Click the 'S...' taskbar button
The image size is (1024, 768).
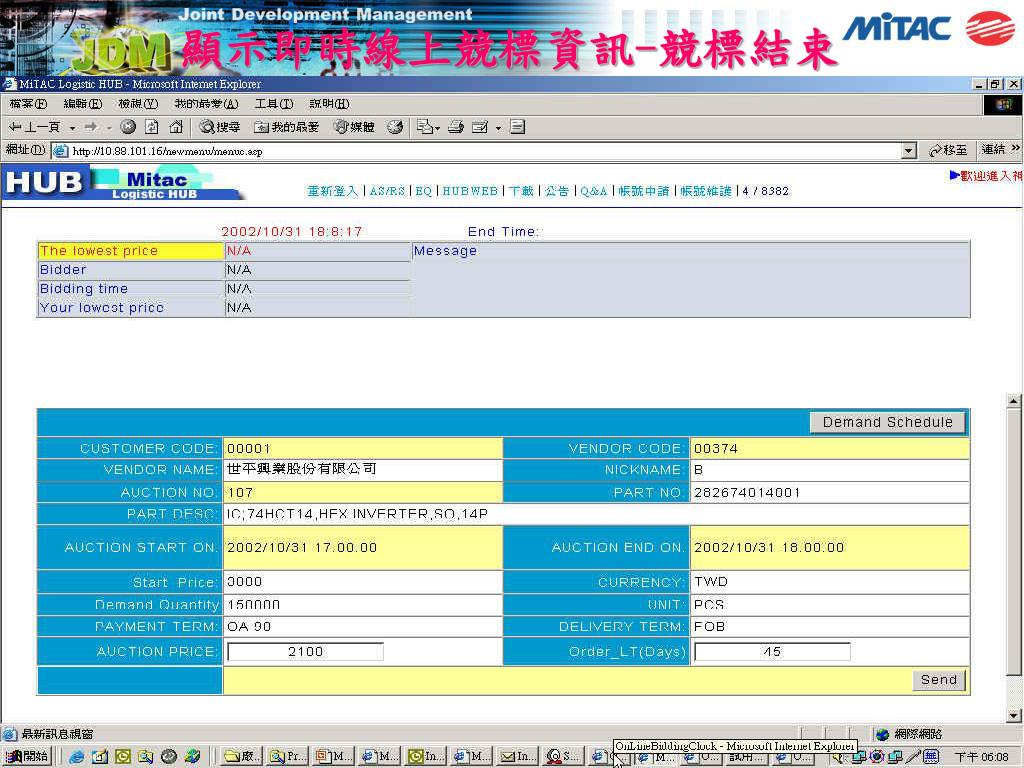point(563,756)
